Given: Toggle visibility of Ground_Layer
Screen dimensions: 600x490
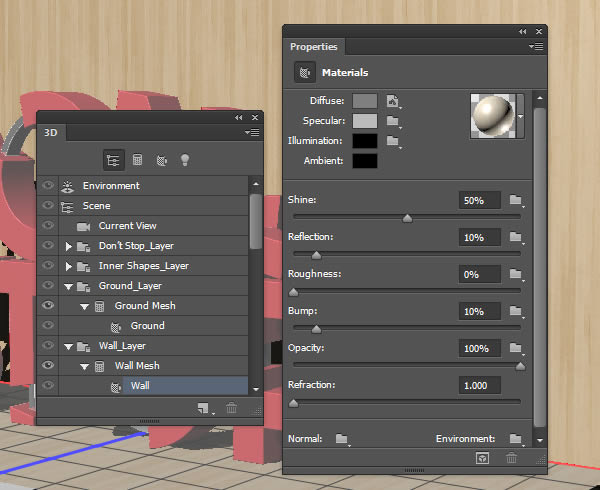Looking at the screenshot, I should point(48,285).
